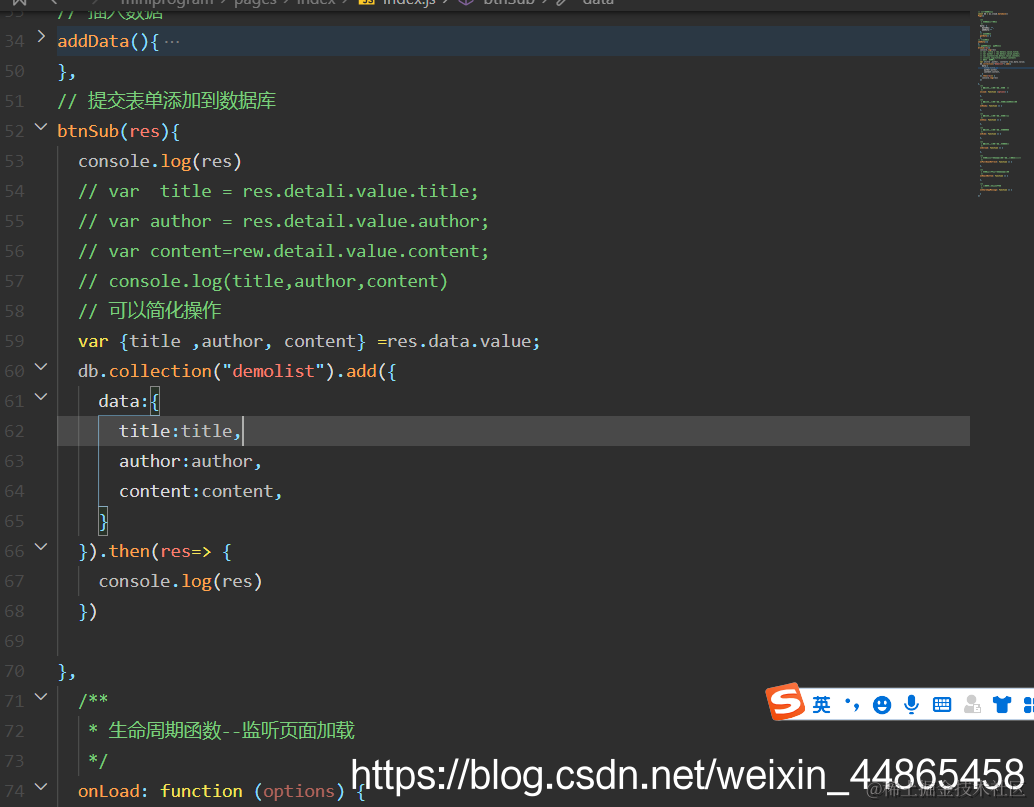The height and width of the screenshot is (807, 1034).
Task: Click the comment 生命周期函数--监听页面加载
Action: coord(222,731)
